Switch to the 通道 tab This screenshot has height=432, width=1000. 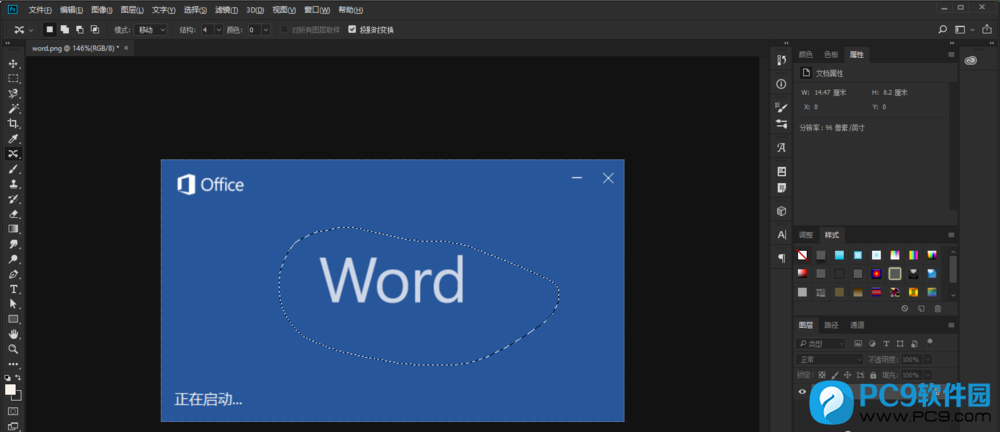pyautogui.click(x=857, y=325)
